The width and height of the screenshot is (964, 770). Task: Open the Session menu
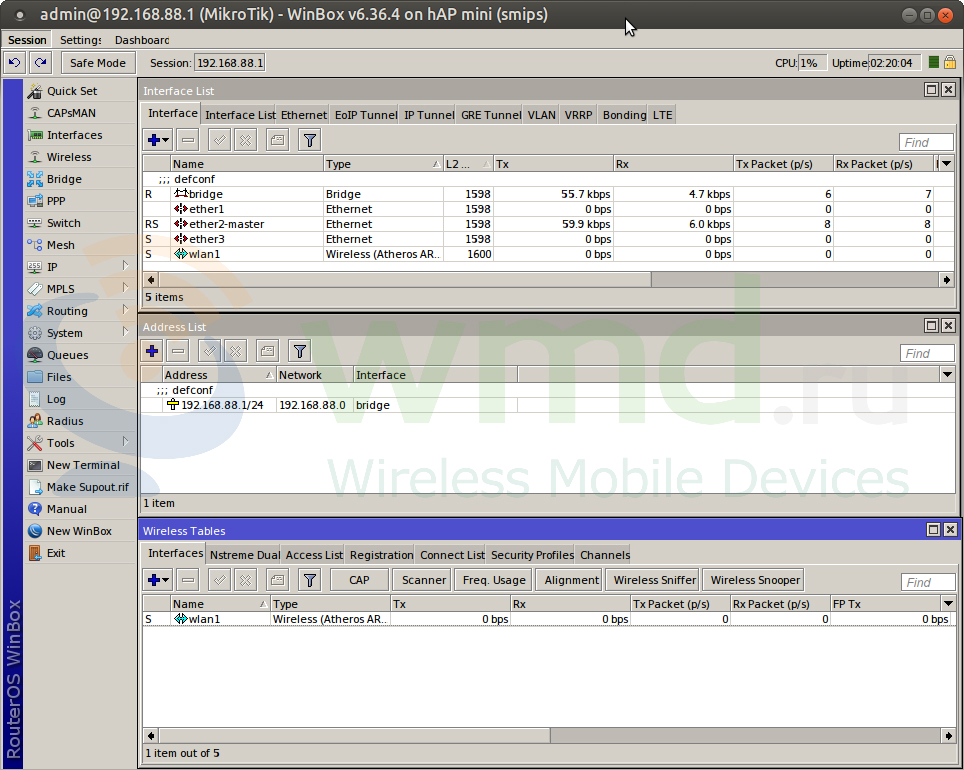coord(27,40)
